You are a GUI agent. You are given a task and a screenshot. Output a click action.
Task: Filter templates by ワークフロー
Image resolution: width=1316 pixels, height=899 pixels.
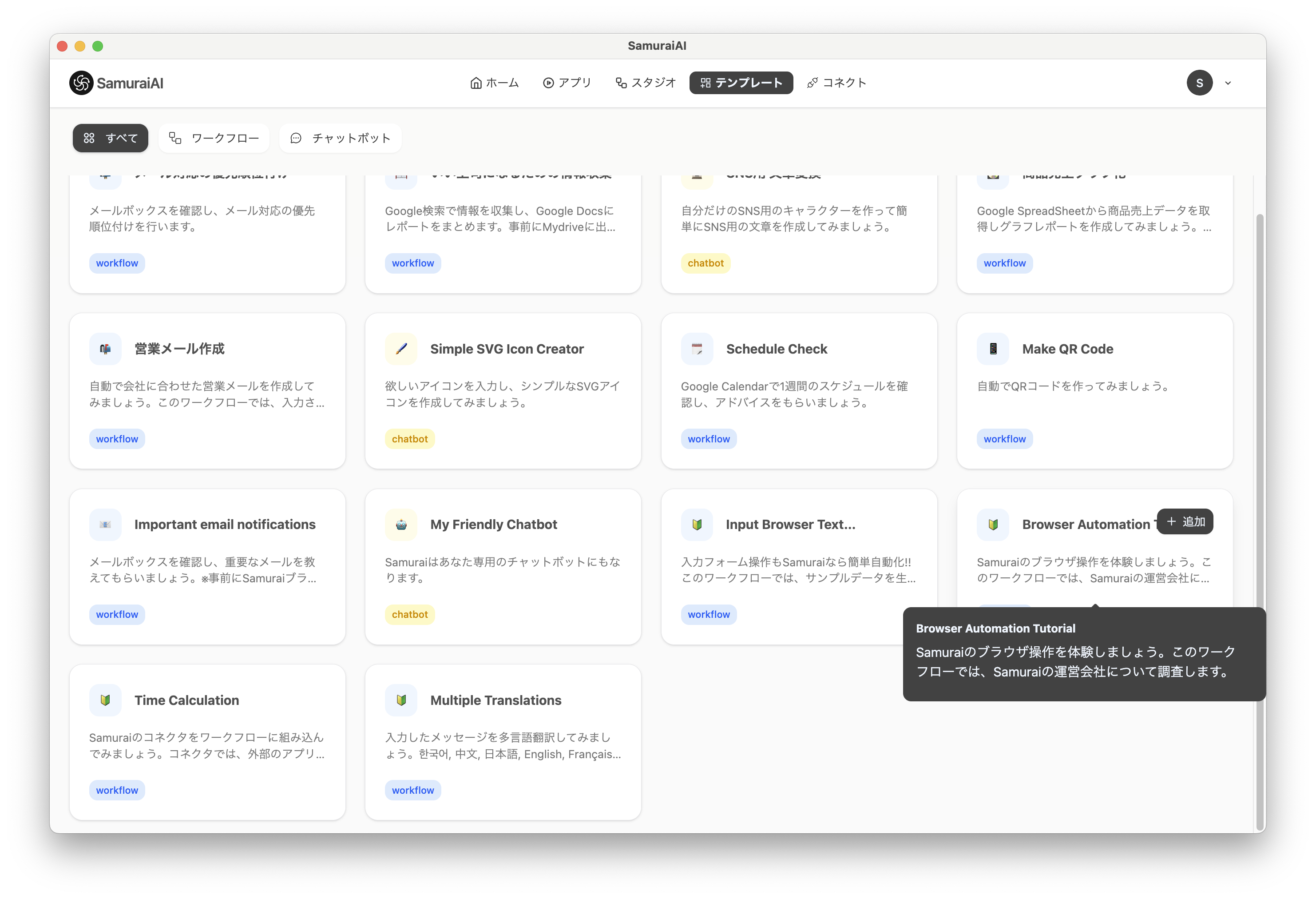pos(214,138)
